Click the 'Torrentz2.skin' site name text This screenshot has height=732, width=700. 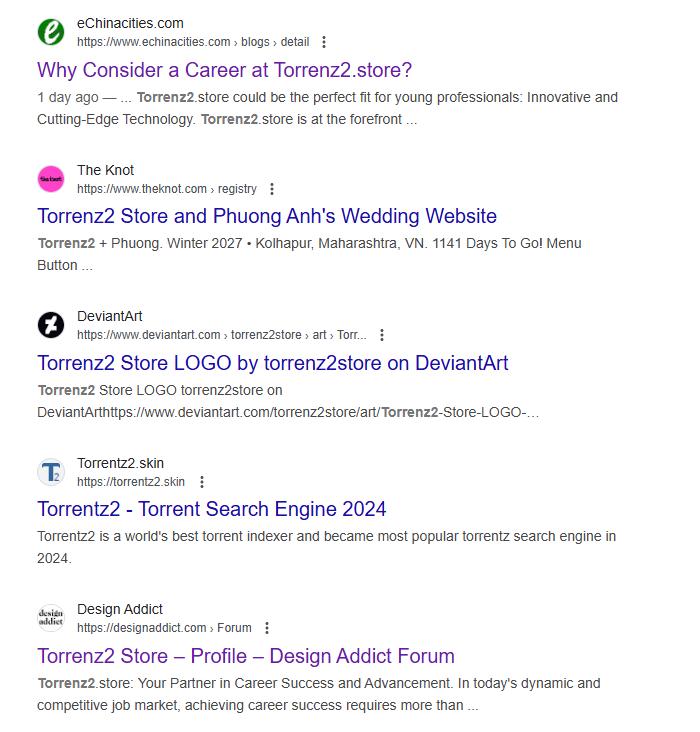point(120,463)
